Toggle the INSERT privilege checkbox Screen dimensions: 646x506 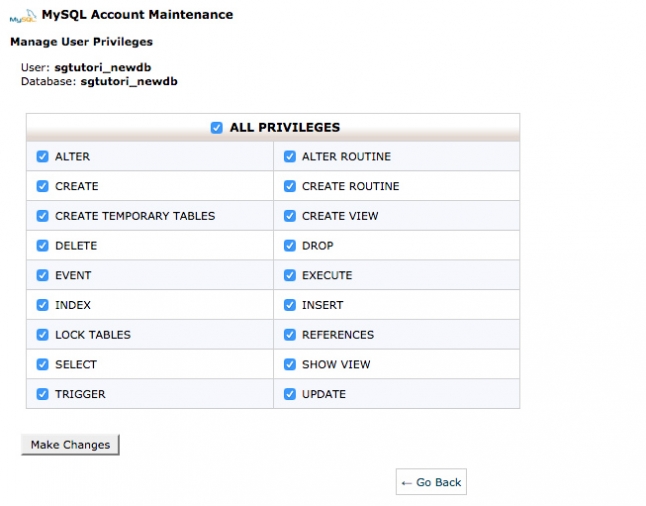290,305
